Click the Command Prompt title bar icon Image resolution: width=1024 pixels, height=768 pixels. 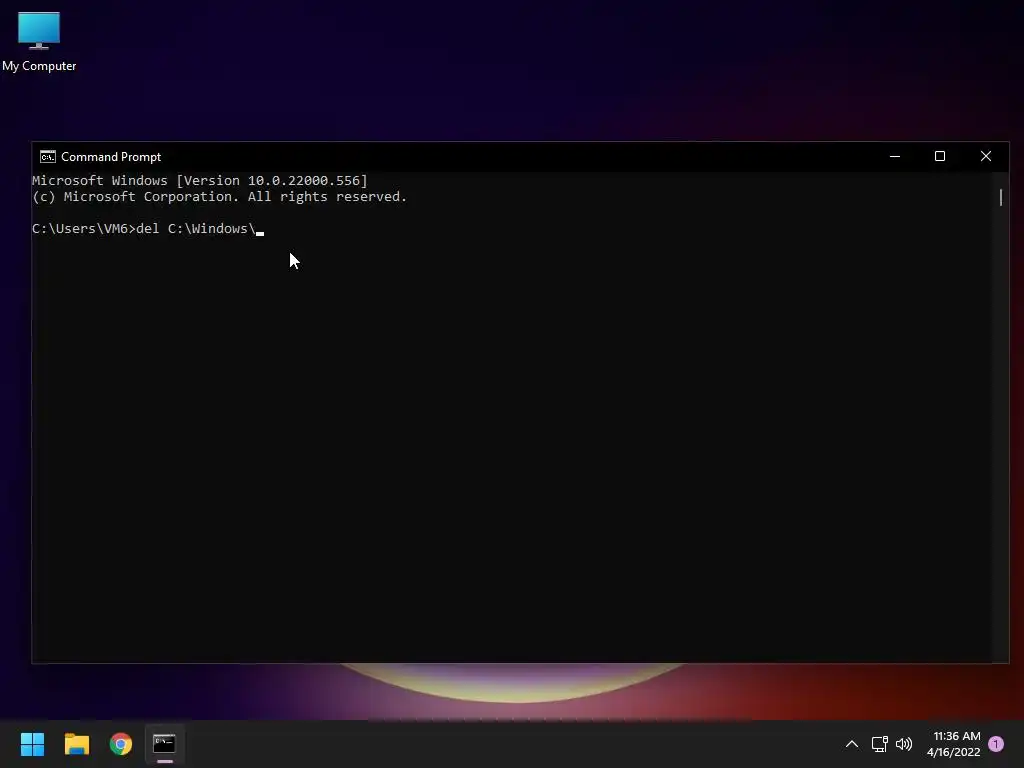point(48,157)
